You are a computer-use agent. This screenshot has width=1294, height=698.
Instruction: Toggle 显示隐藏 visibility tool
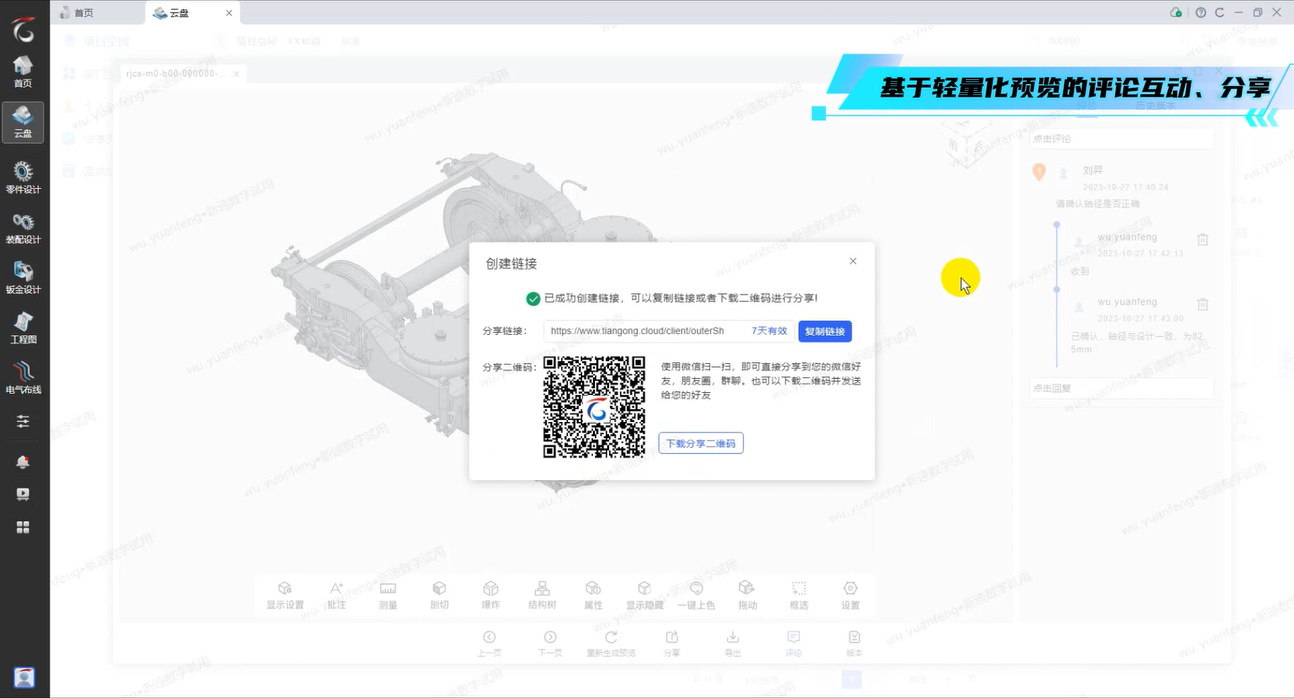pos(645,595)
